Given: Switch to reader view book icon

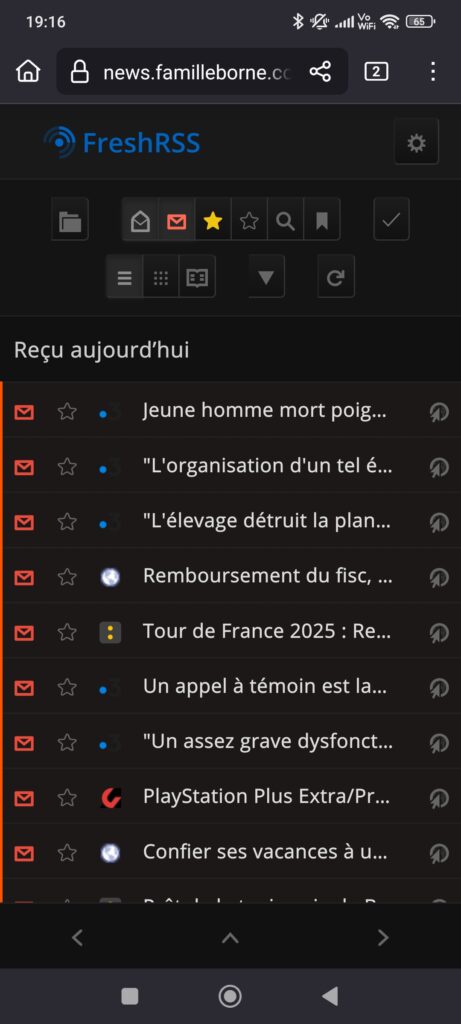Looking at the screenshot, I should (197, 276).
